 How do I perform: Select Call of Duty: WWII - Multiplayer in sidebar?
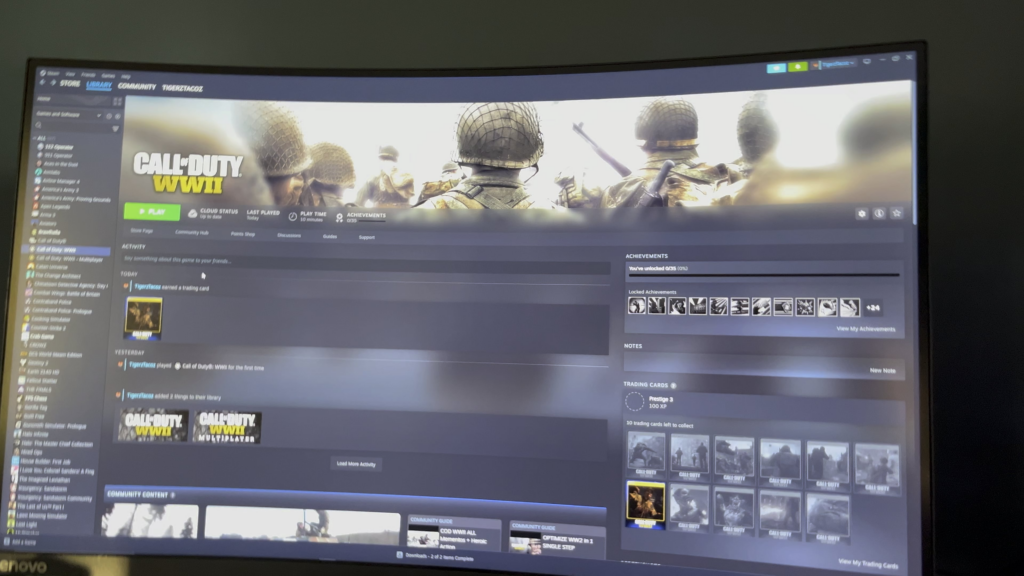pos(69,259)
